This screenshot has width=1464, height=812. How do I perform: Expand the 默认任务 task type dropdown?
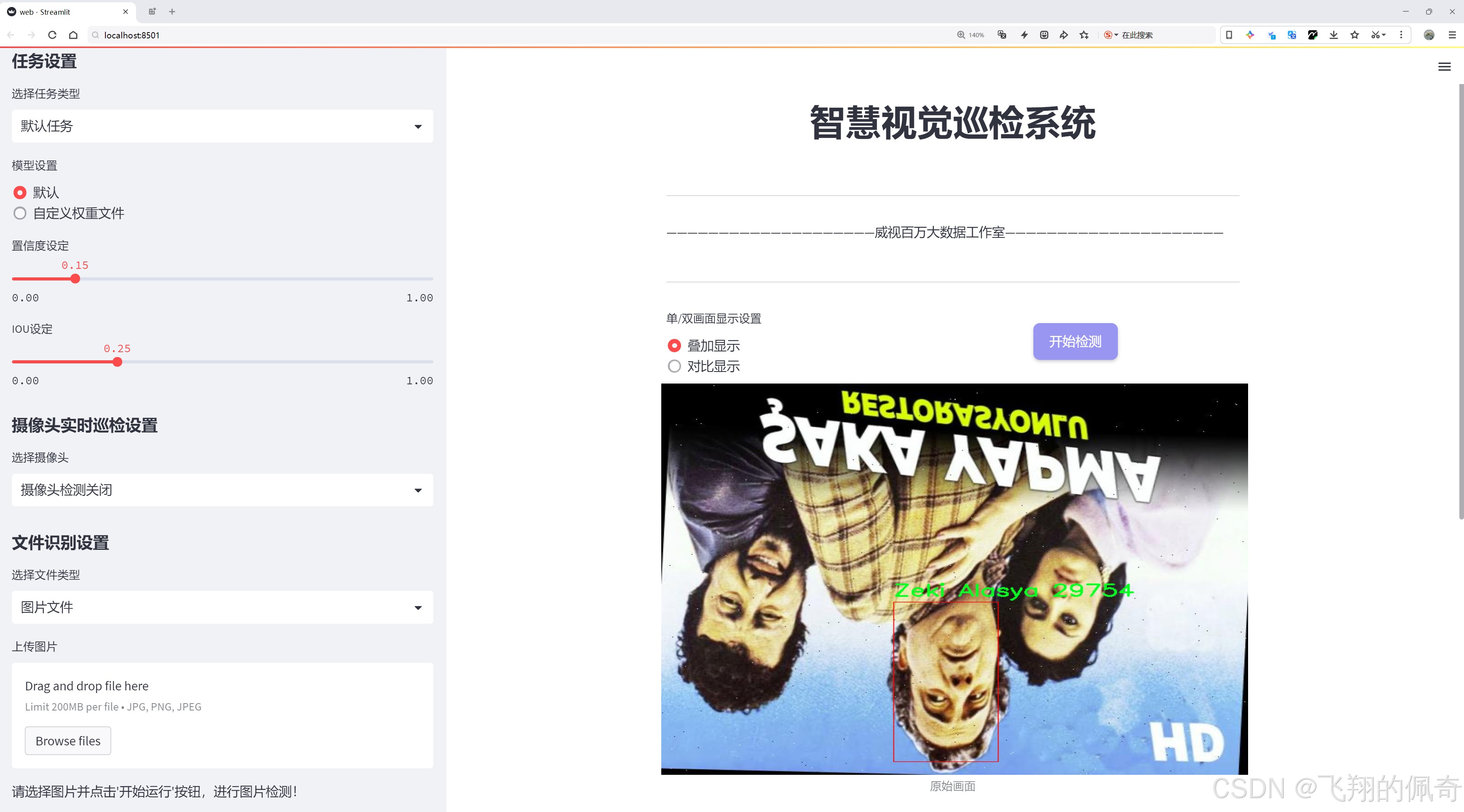coord(222,126)
